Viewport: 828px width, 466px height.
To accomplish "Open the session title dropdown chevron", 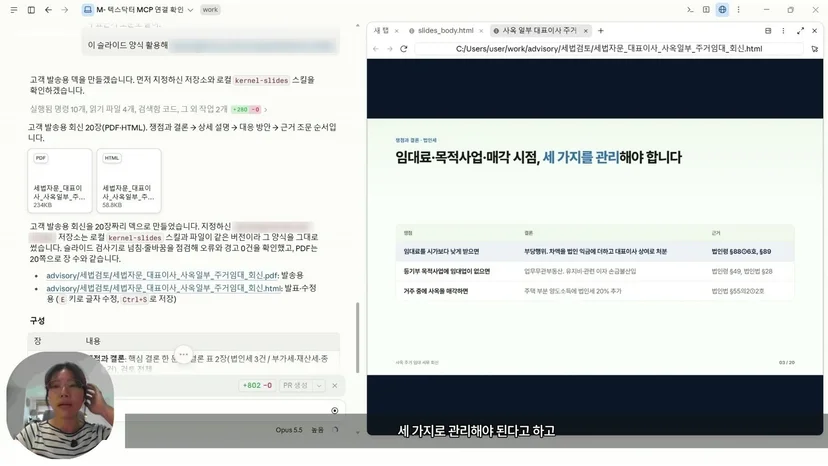I will coord(191,10).
